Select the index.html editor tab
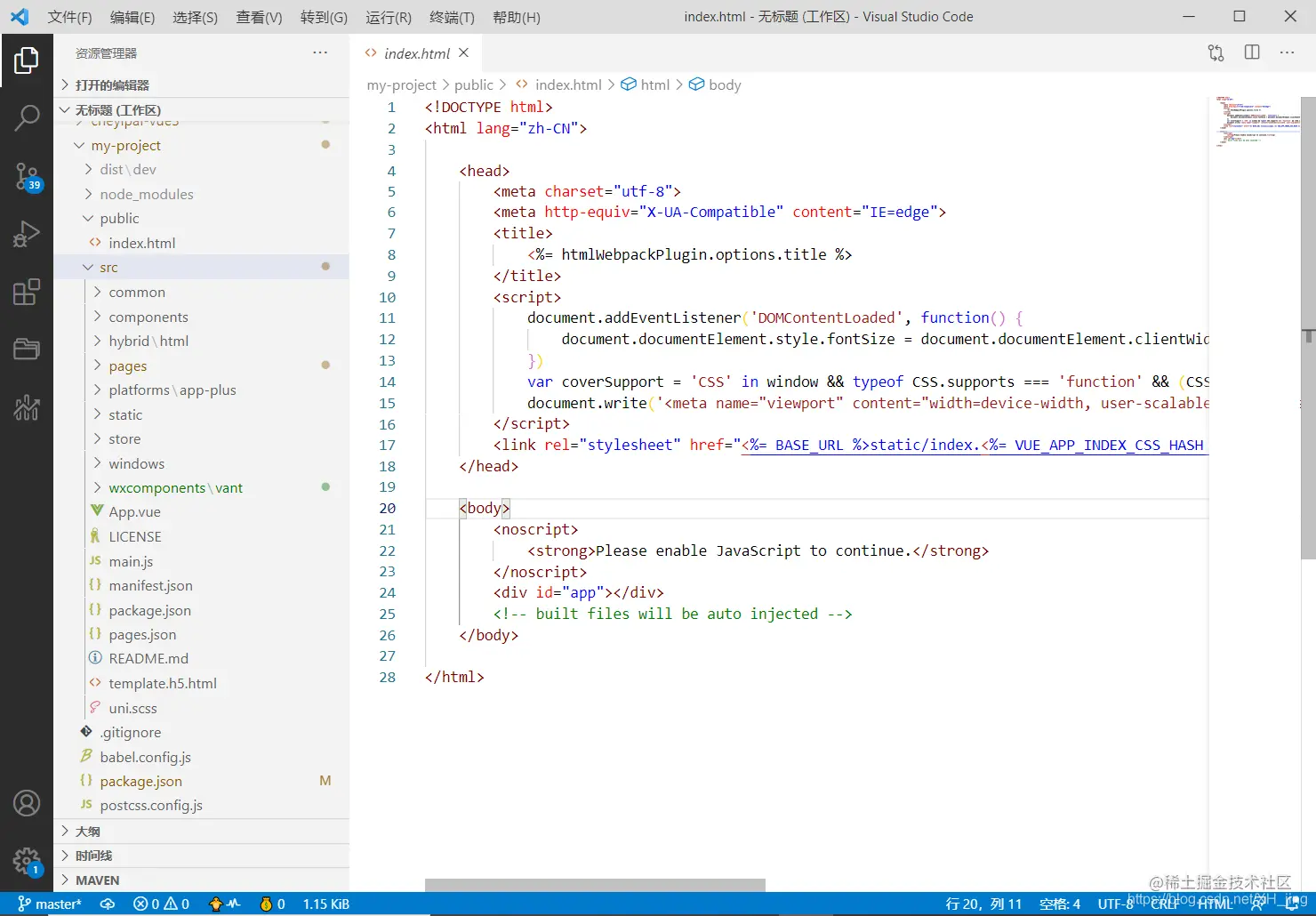 coord(416,53)
